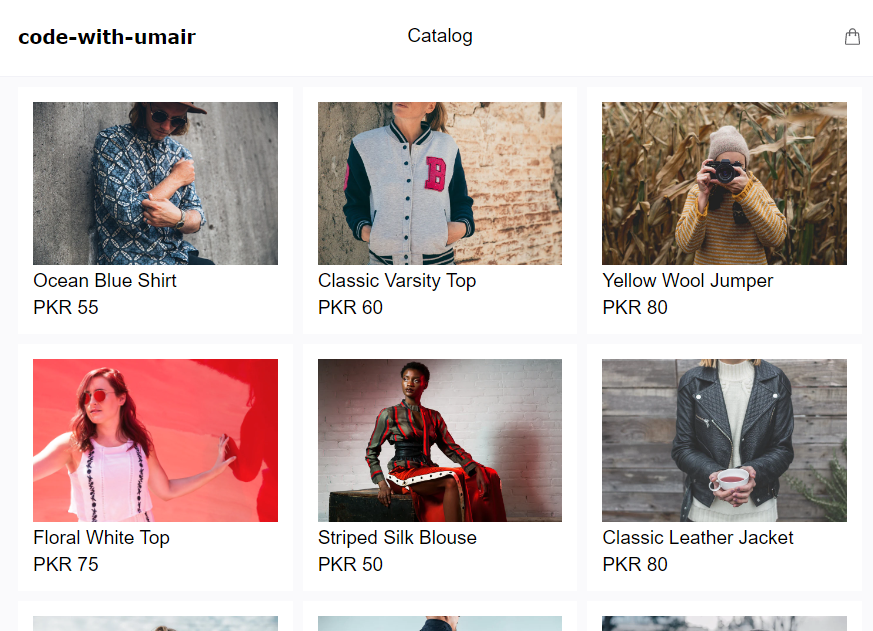Open the Yellow Wool Jumper title link

click(x=688, y=281)
